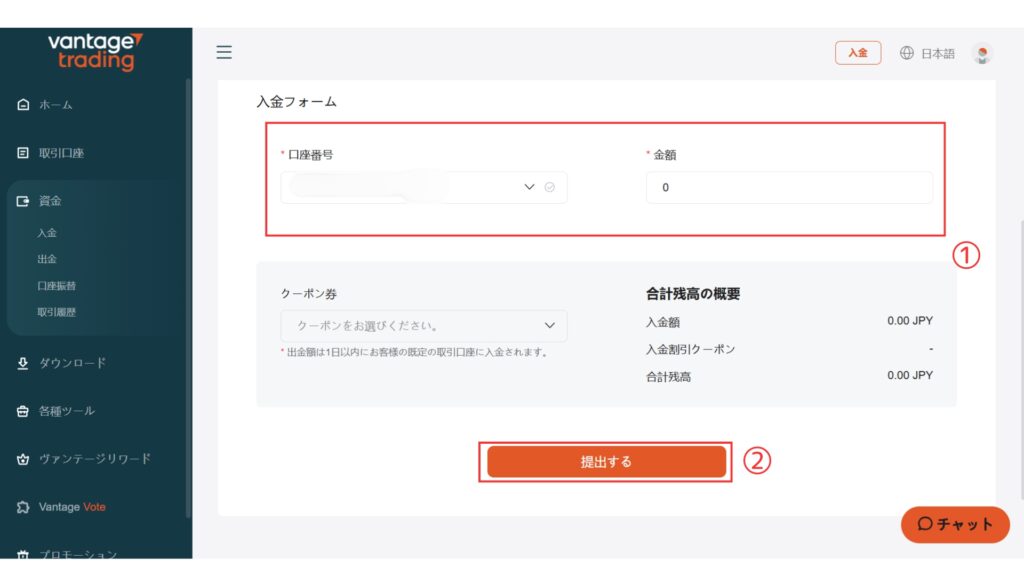The height and width of the screenshot is (576, 1024).
Task: Click the Vantage Vote icon
Action: pos(24,507)
